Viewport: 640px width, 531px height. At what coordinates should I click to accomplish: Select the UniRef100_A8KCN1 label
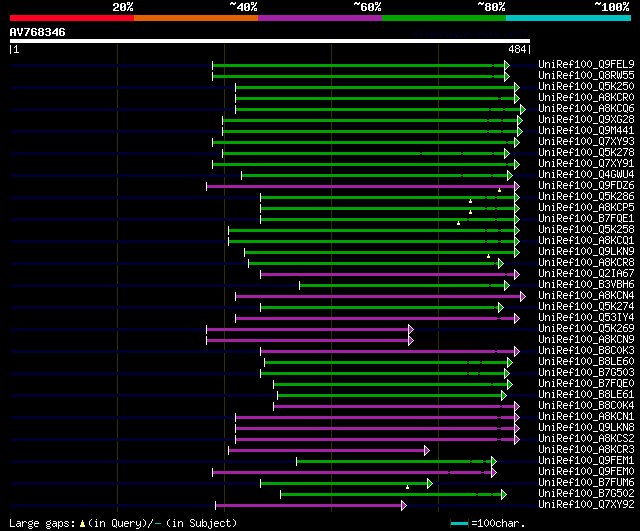(586, 417)
